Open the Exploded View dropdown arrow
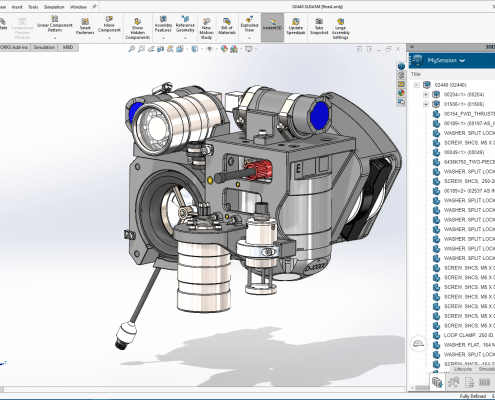This screenshot has height=400, width=495. (249, 38)
